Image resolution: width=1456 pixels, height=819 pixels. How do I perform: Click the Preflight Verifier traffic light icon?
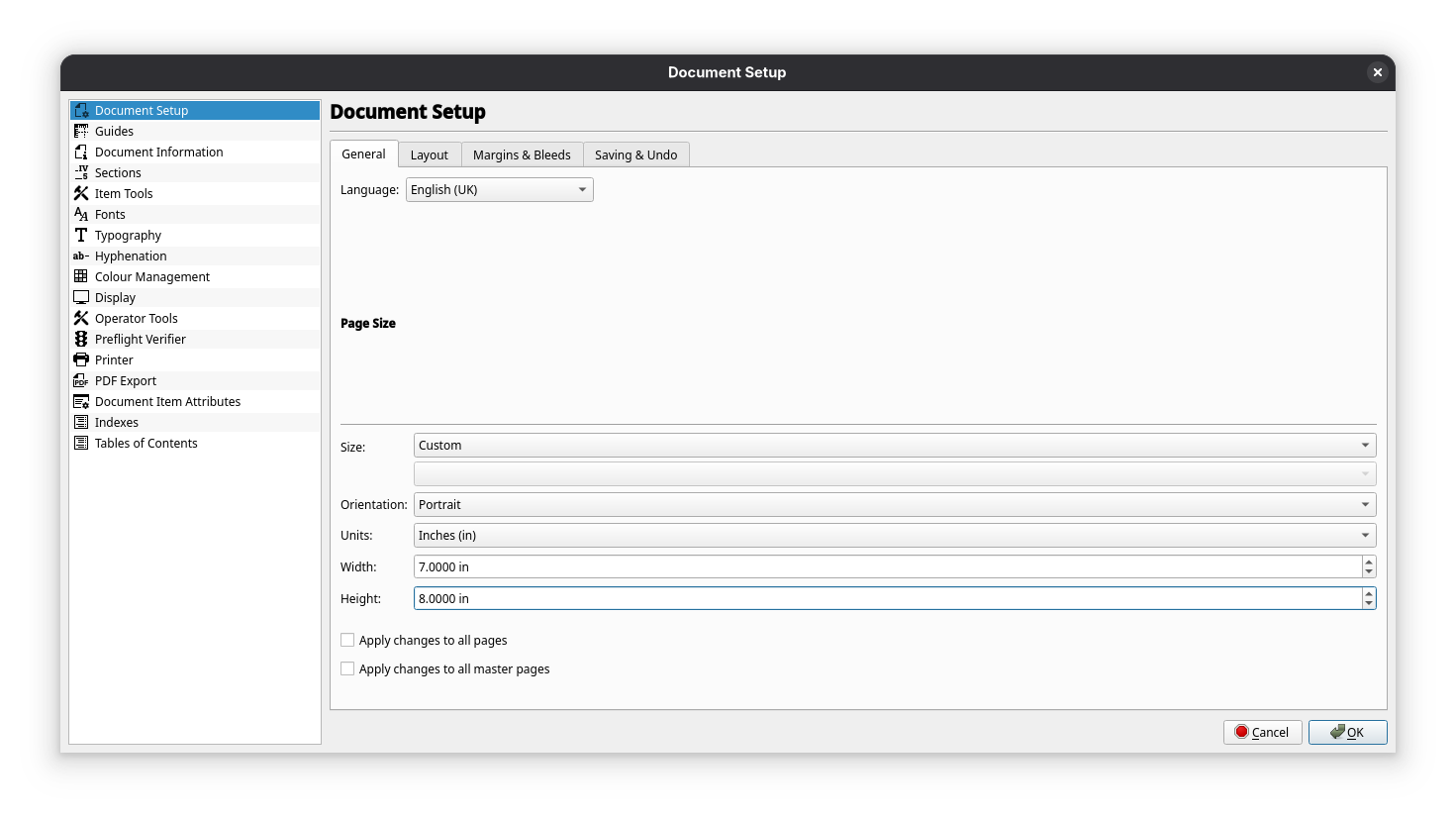(x=81, y=339)
